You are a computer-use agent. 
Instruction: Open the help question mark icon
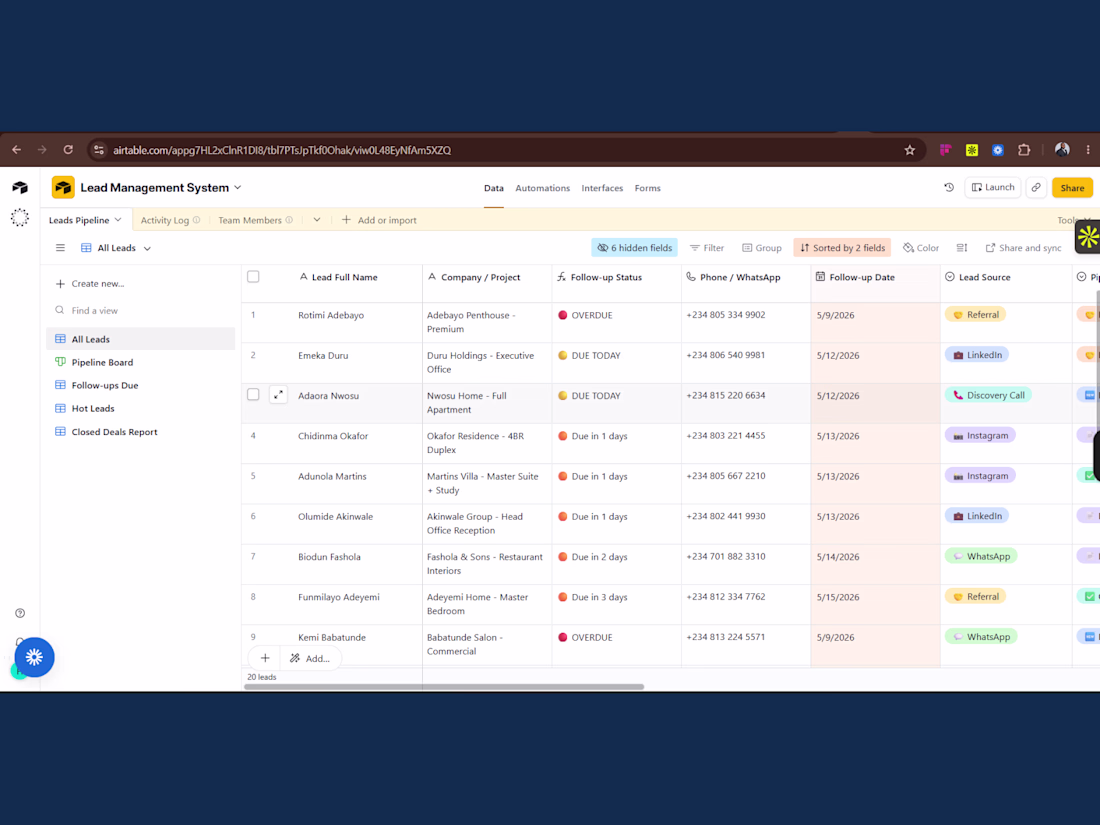(20, 613)
